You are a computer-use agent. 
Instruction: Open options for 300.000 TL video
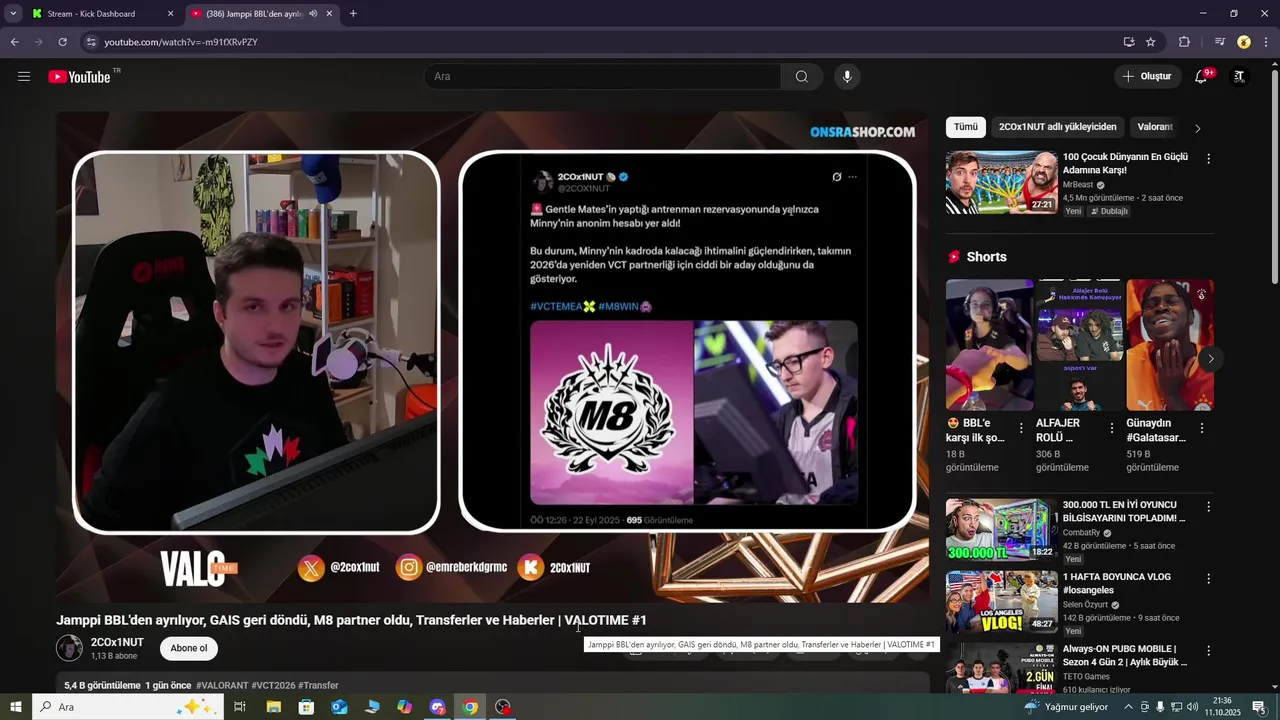tap(1208, 507)
